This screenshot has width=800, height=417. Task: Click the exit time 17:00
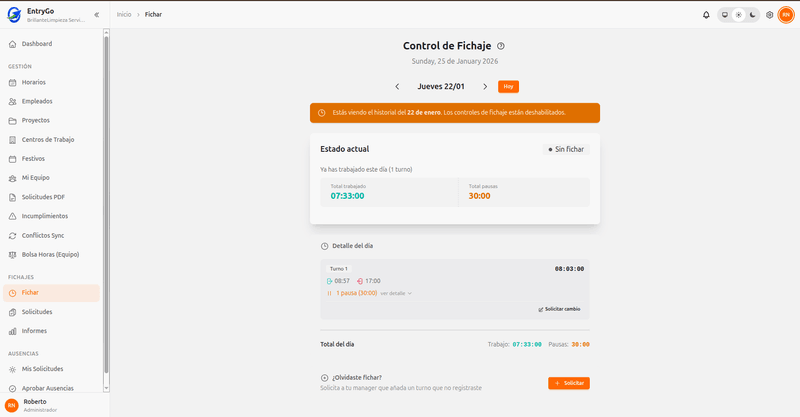(372, 281)
